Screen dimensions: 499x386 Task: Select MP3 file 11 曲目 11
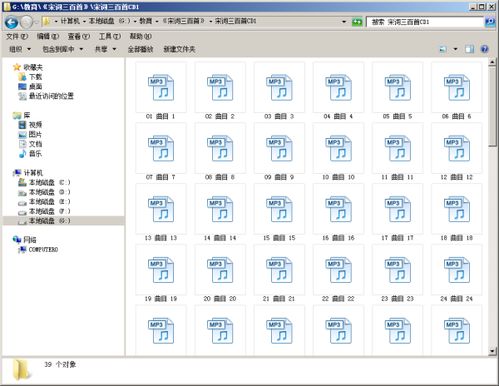click(397, 152)
